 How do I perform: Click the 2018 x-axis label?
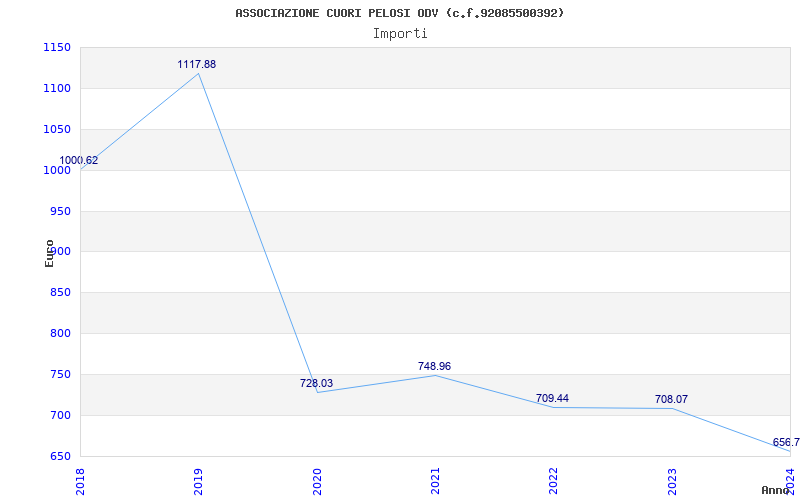click(80, 482)
